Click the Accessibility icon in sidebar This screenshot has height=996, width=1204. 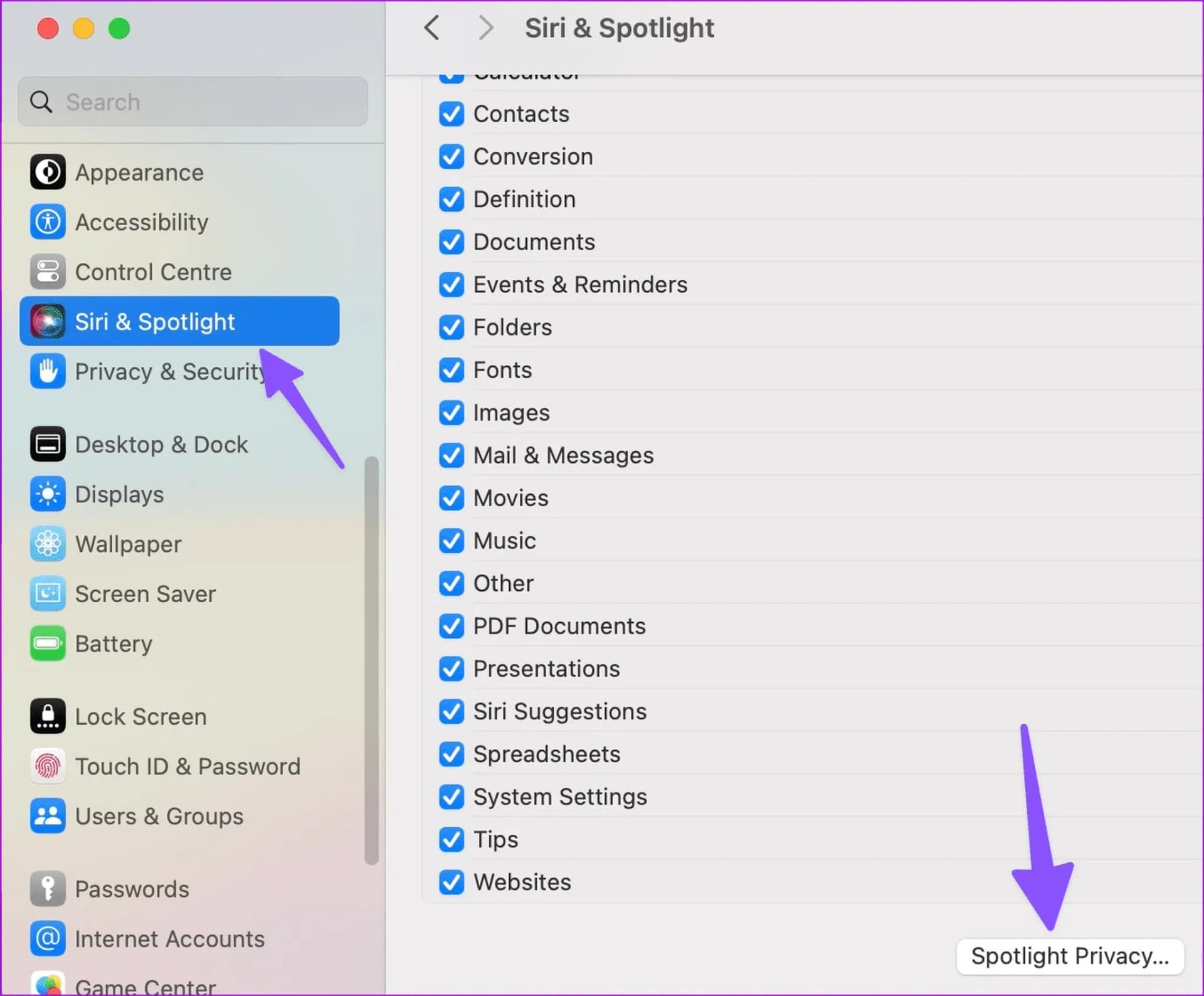[48, 222]
